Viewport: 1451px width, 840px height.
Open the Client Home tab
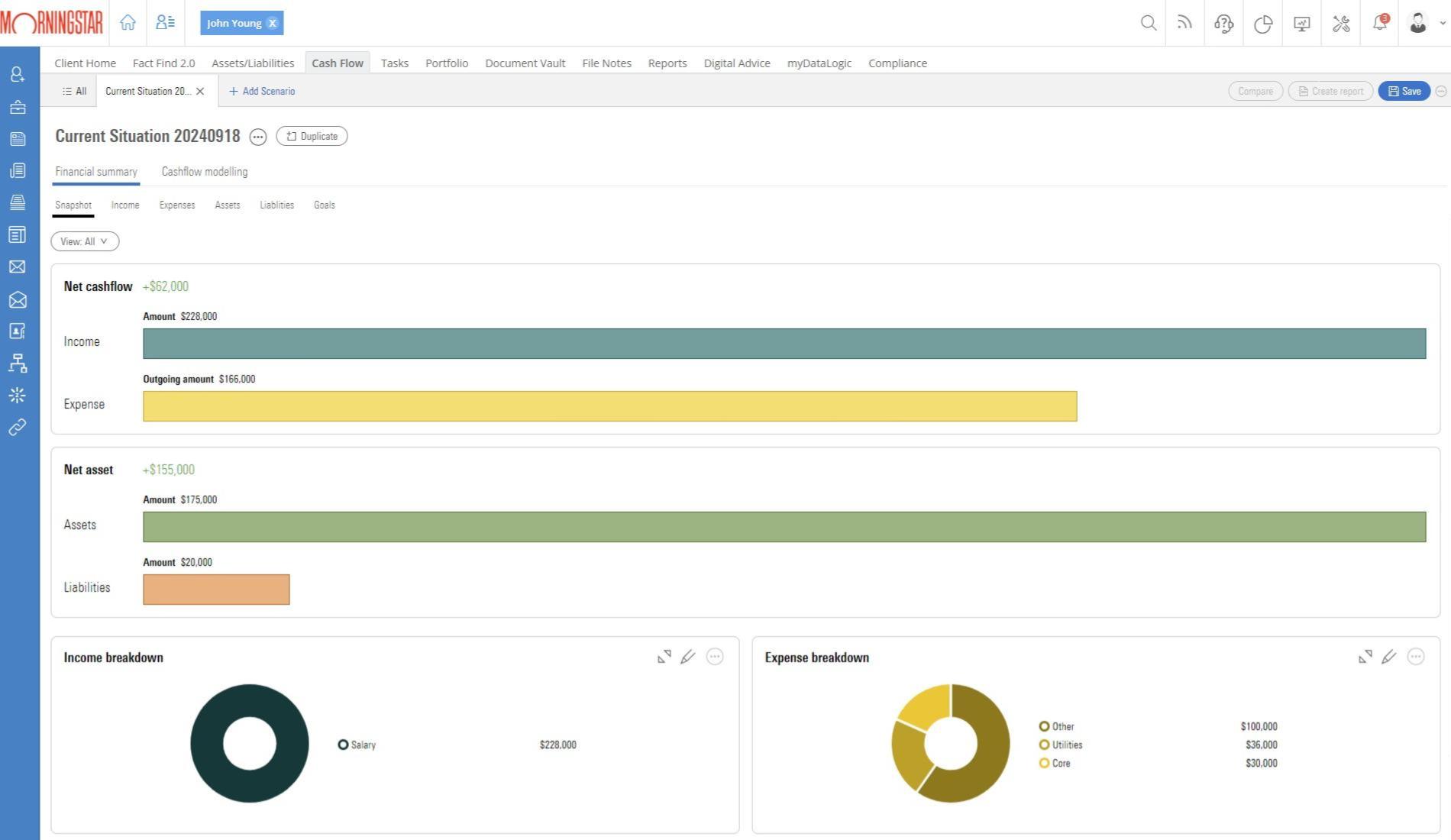pos(85,63)
